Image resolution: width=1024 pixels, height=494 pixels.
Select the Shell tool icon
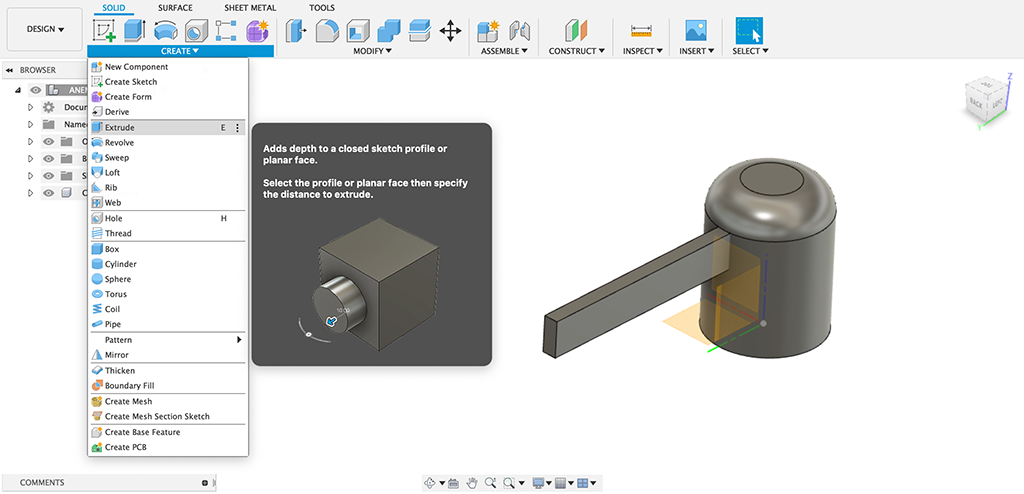(x=357, y=31)
